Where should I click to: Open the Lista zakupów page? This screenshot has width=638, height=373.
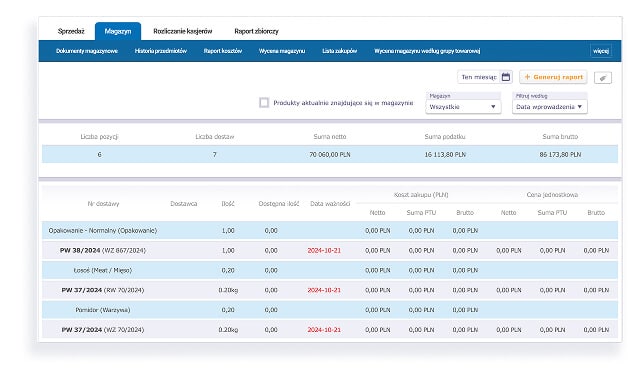coord(340,51)
